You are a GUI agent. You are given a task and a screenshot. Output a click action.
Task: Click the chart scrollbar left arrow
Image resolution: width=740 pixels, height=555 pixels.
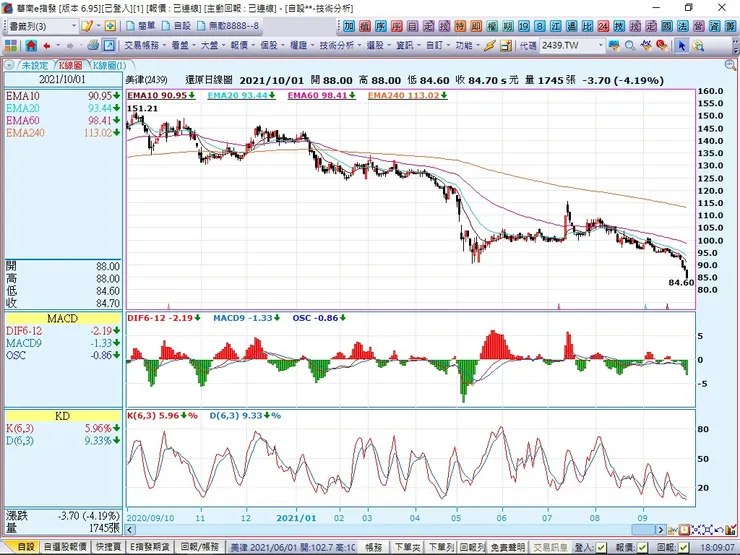(131, 530)
